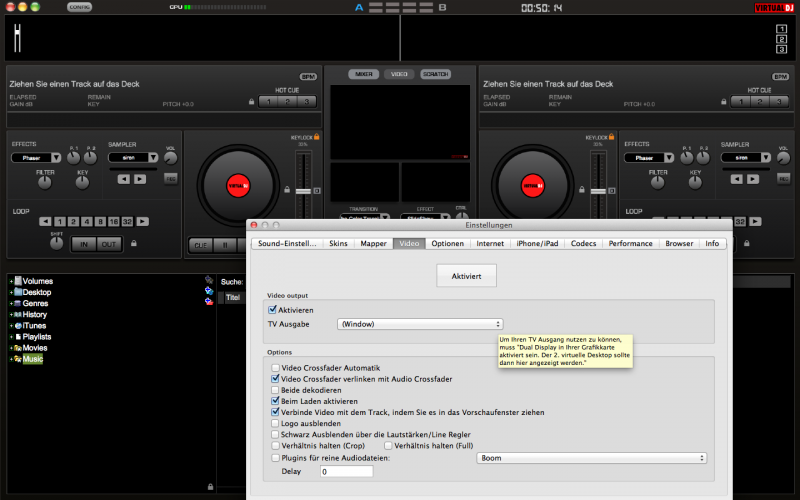Toggle left deck hot cue lock icon
The height and width of the screenshot is (500, 800).
[x=252, y=102]
